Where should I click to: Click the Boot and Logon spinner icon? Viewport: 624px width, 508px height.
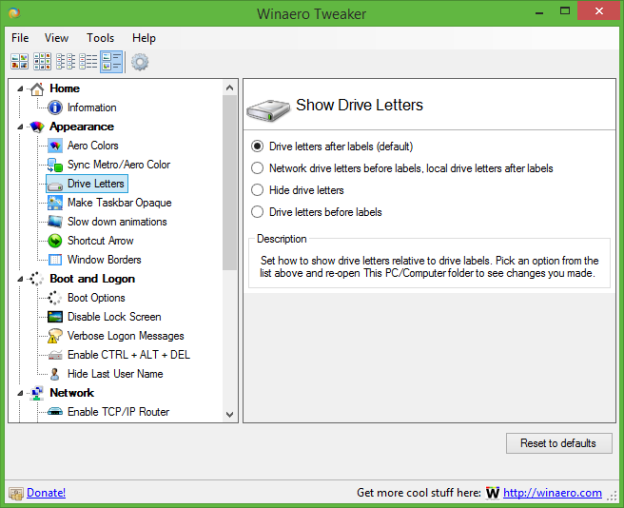point(37,279)
